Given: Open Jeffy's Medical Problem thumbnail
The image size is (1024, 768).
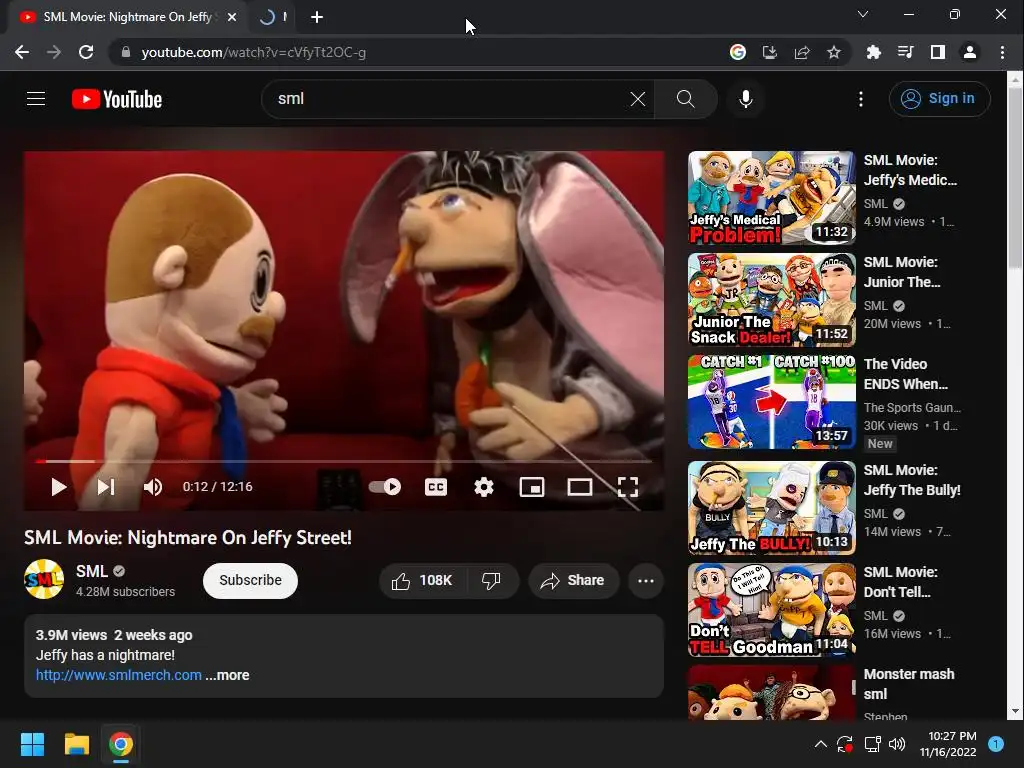Looking at the screenshot, I should click(x=771, y=198).
